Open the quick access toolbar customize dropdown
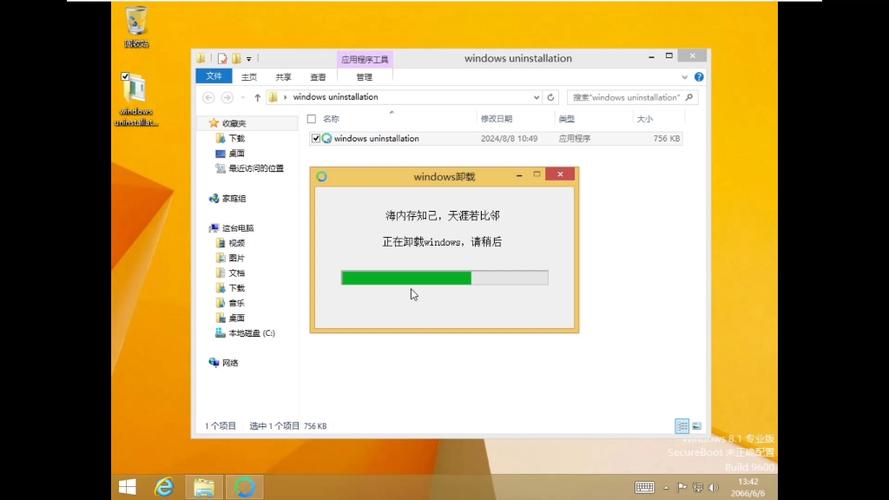889x500 pixels. click(249, 59)
